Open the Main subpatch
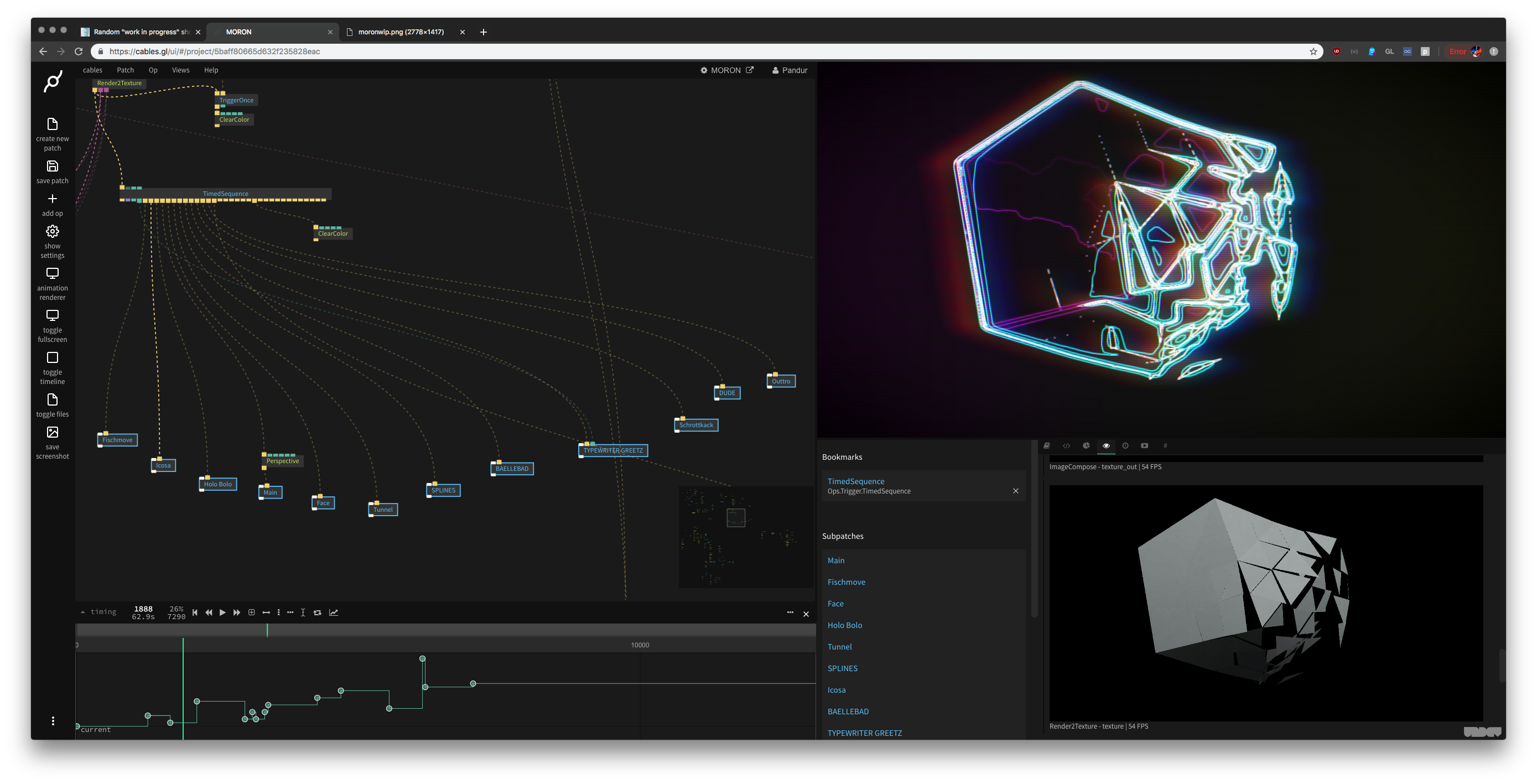This screenshot has height=784, width=1537. click(835, 560)
